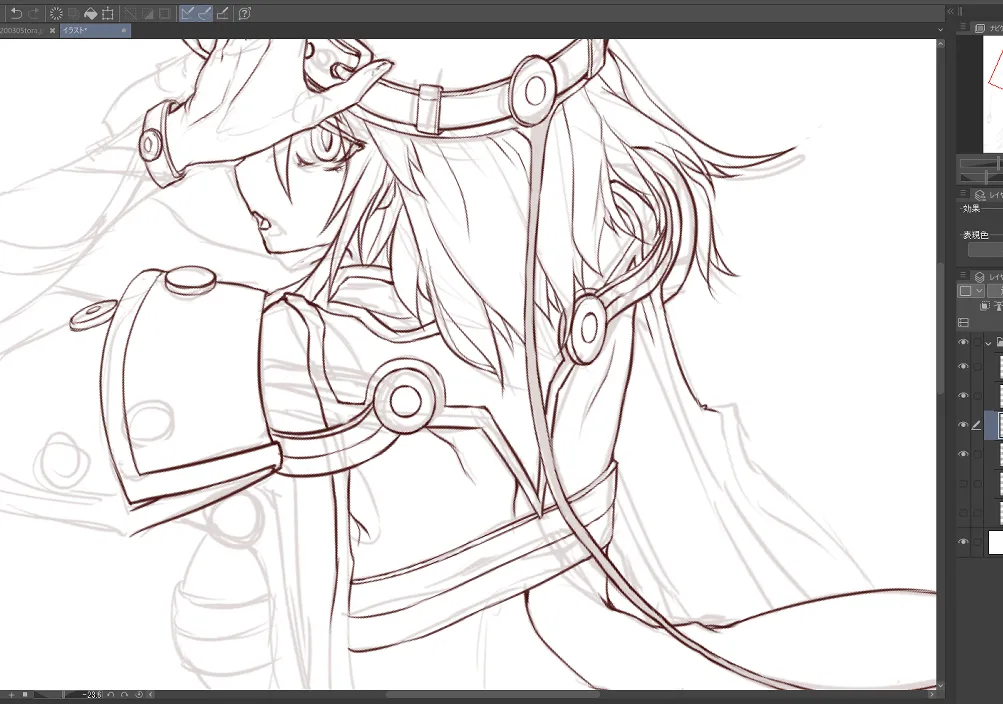Viewport: 1003px width, 704px height.
Task: Collapse the right panel dock double-arrow
Action: [x=951, y=11]
